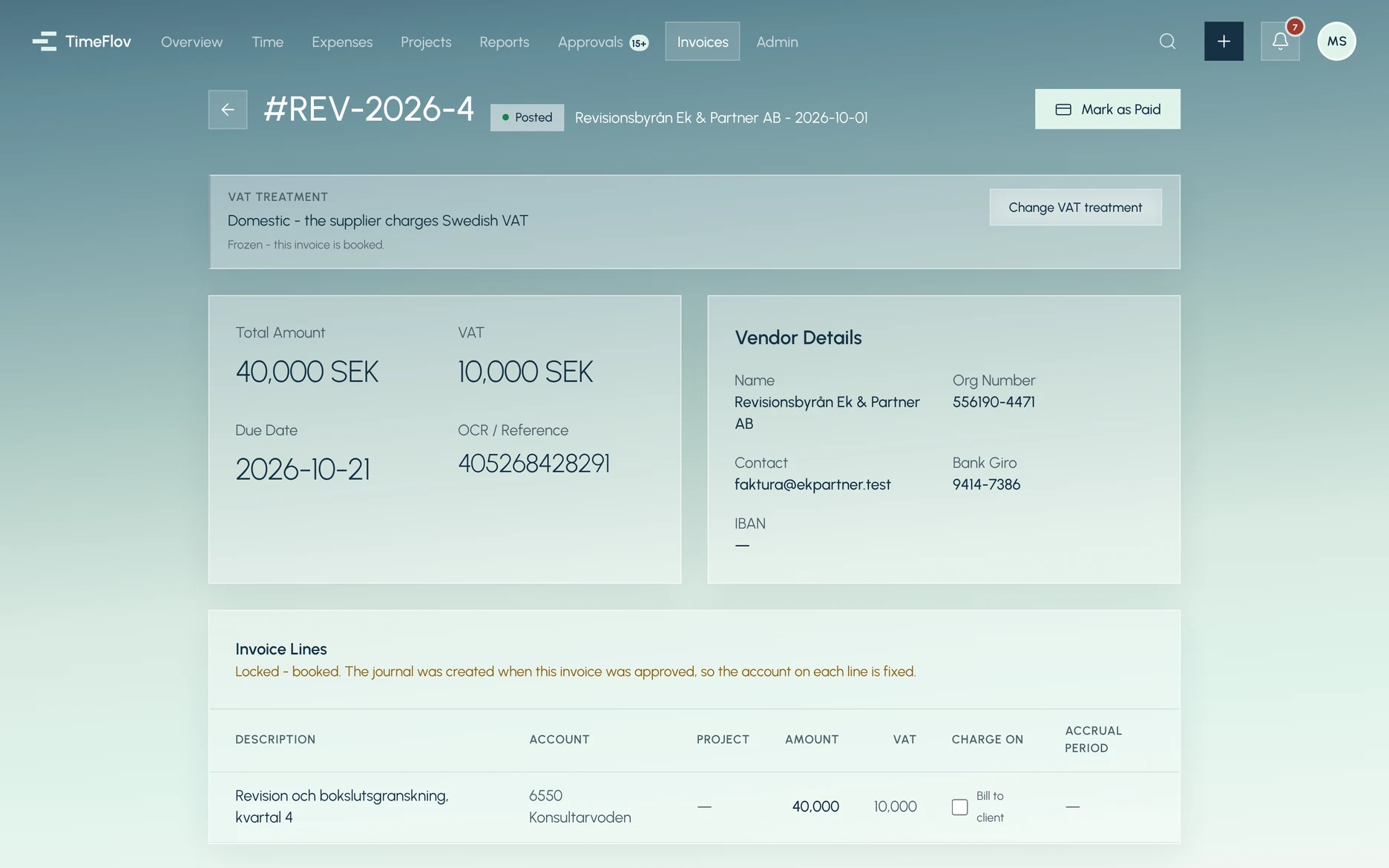This screenshot has height=868, width=1389.
Task: Click org number 556190-4471
Action: tap(994, 401)
